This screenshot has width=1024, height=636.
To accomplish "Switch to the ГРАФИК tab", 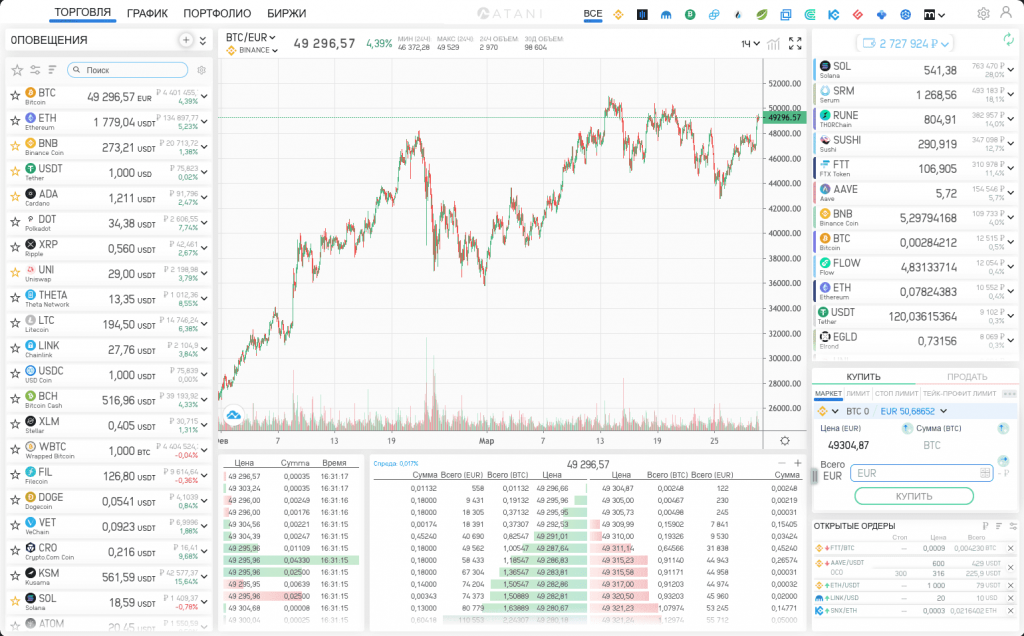I will click(147, 13).
